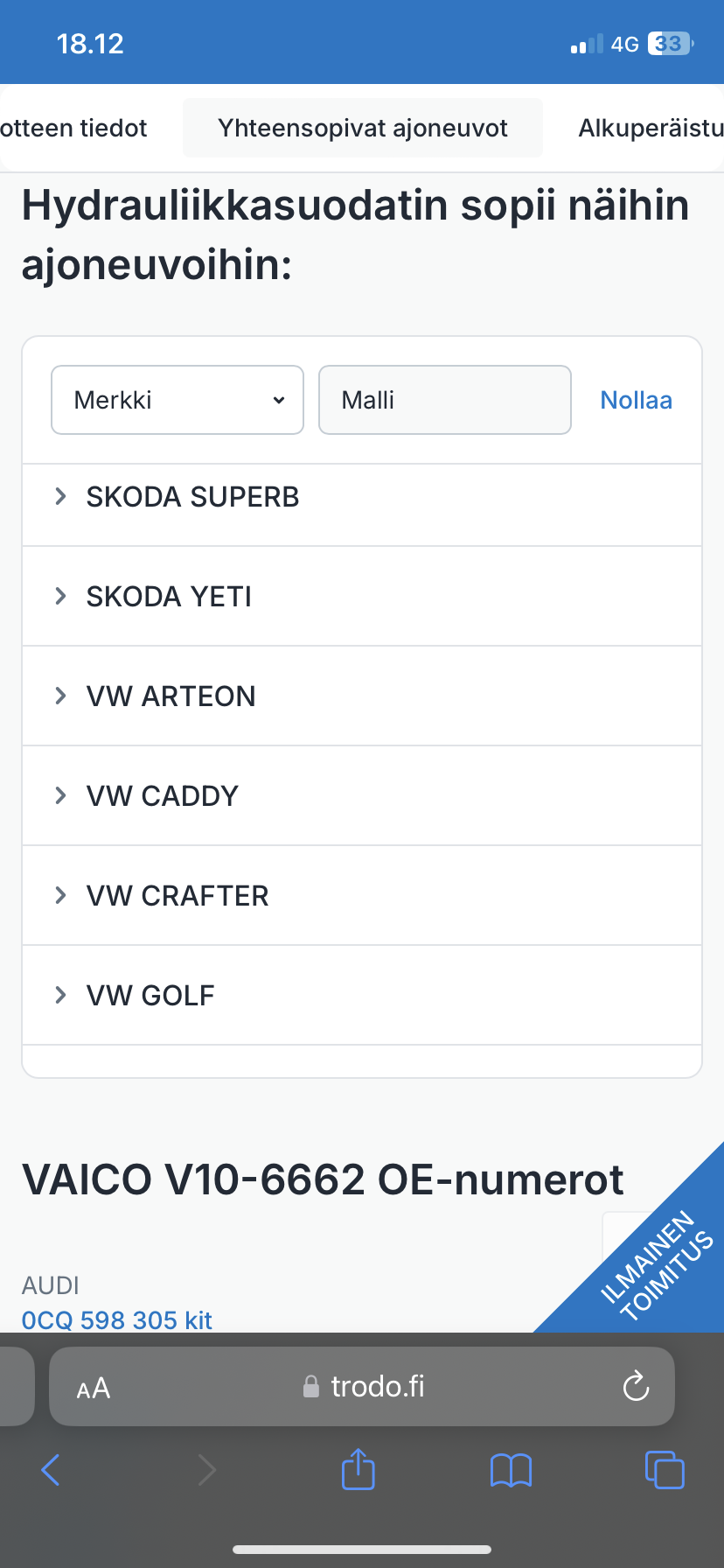
Task: Open the 0CQ 598 305 kit link
Action: [x=117, y=1319]
